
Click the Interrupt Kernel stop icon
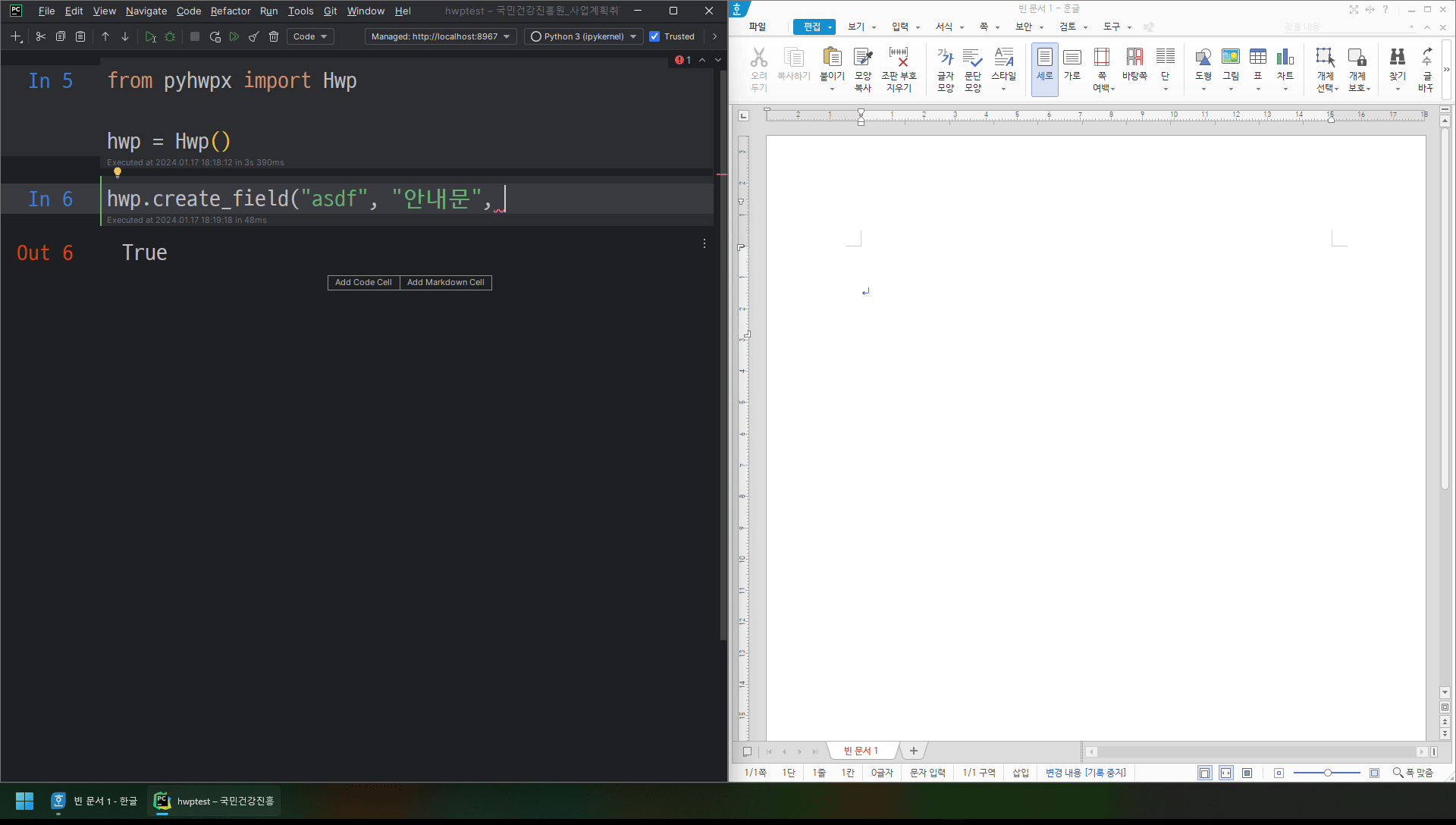click(195, 36)
